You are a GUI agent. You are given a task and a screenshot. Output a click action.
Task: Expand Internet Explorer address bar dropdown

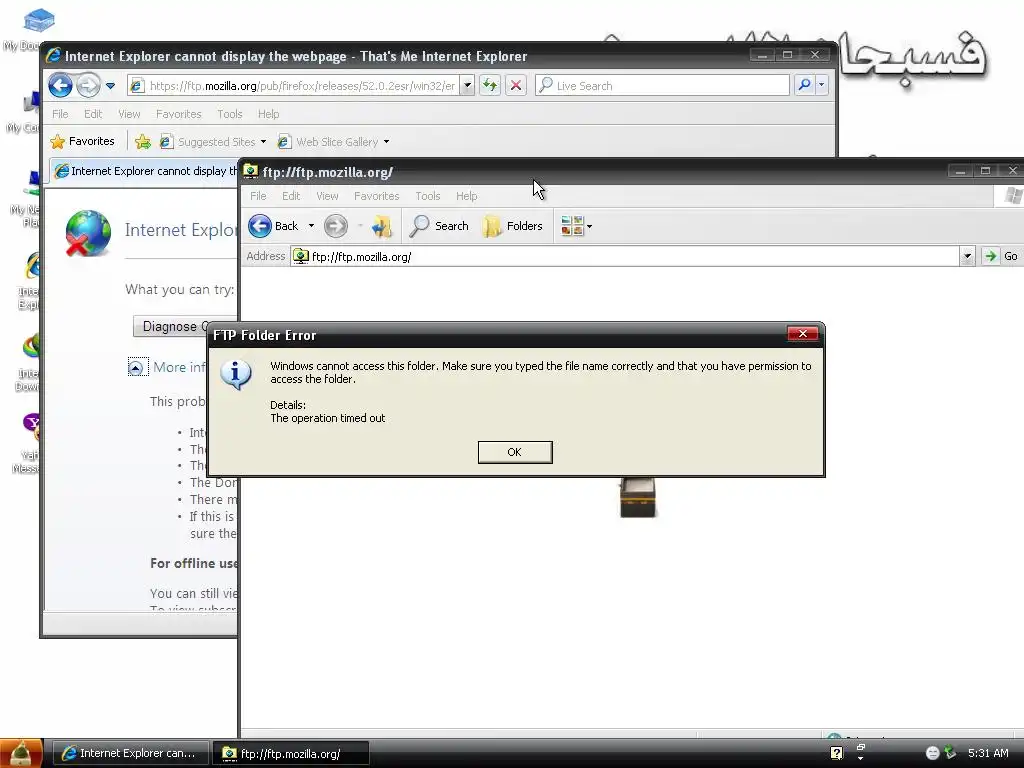(467, 86)
